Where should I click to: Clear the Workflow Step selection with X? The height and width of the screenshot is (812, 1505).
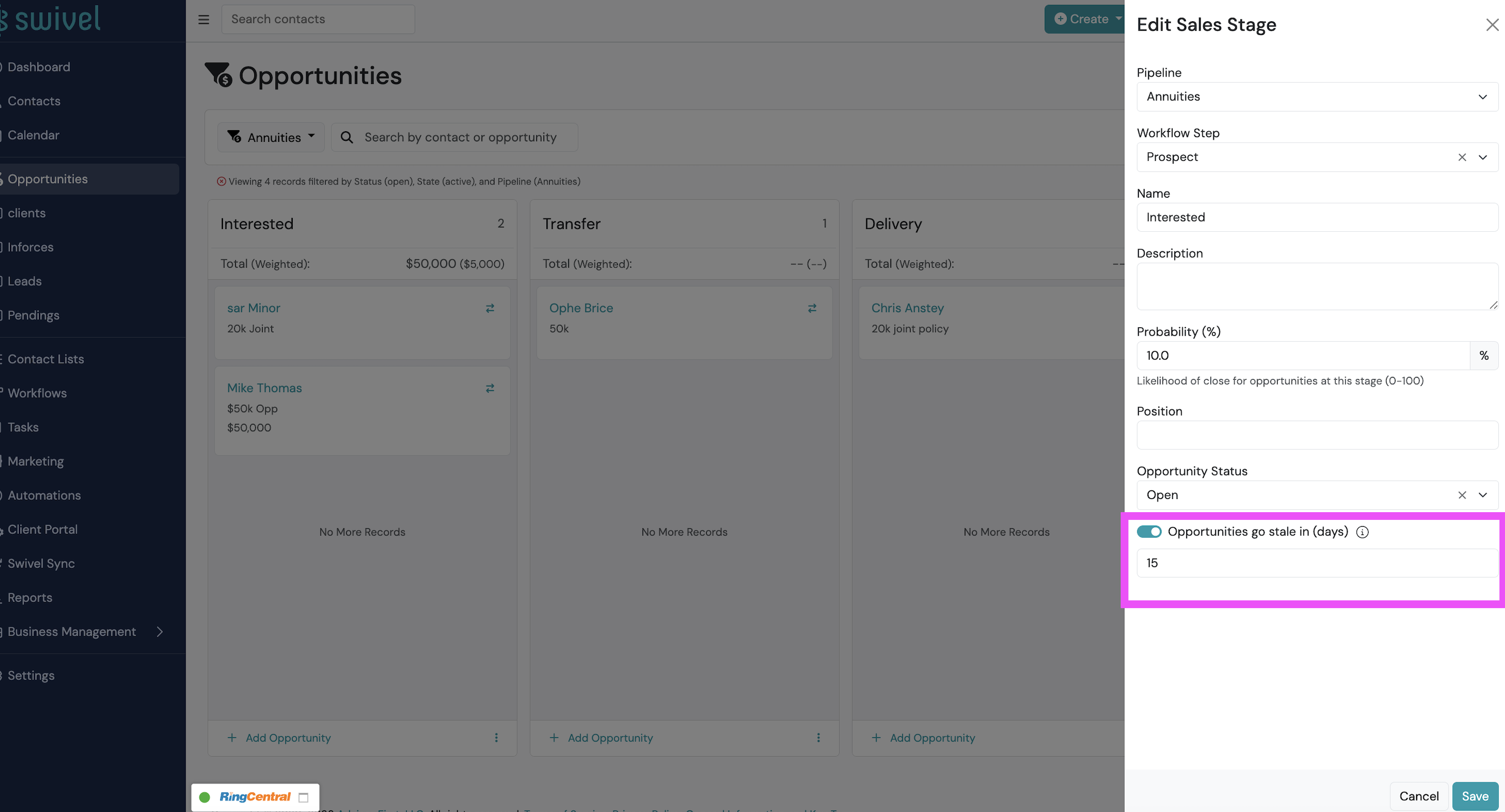click(1462, 157)
